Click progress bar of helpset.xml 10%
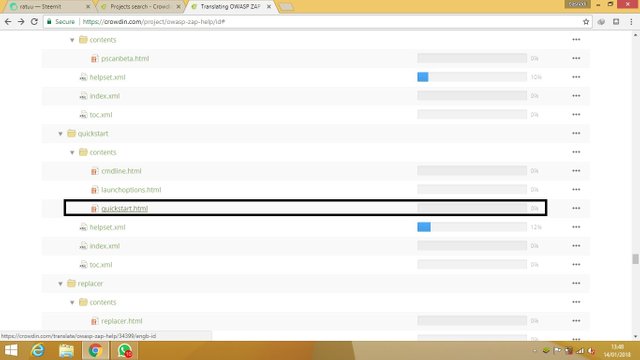 pyautogui.click(x=472, y=77)
